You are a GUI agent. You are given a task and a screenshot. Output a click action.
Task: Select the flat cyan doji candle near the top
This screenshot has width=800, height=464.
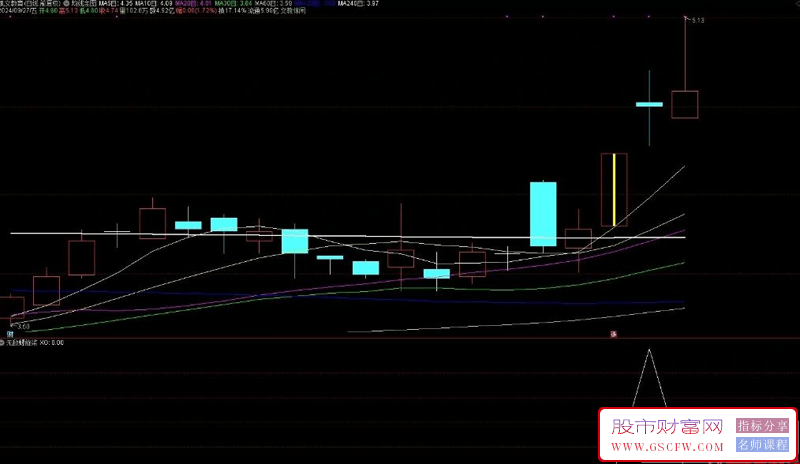[649, 105]
